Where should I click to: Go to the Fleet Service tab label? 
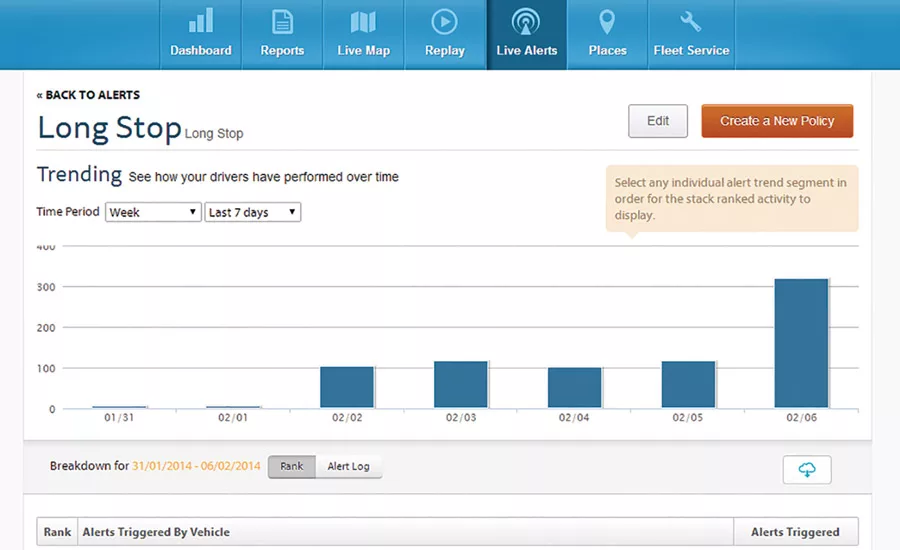click(691, 51)
